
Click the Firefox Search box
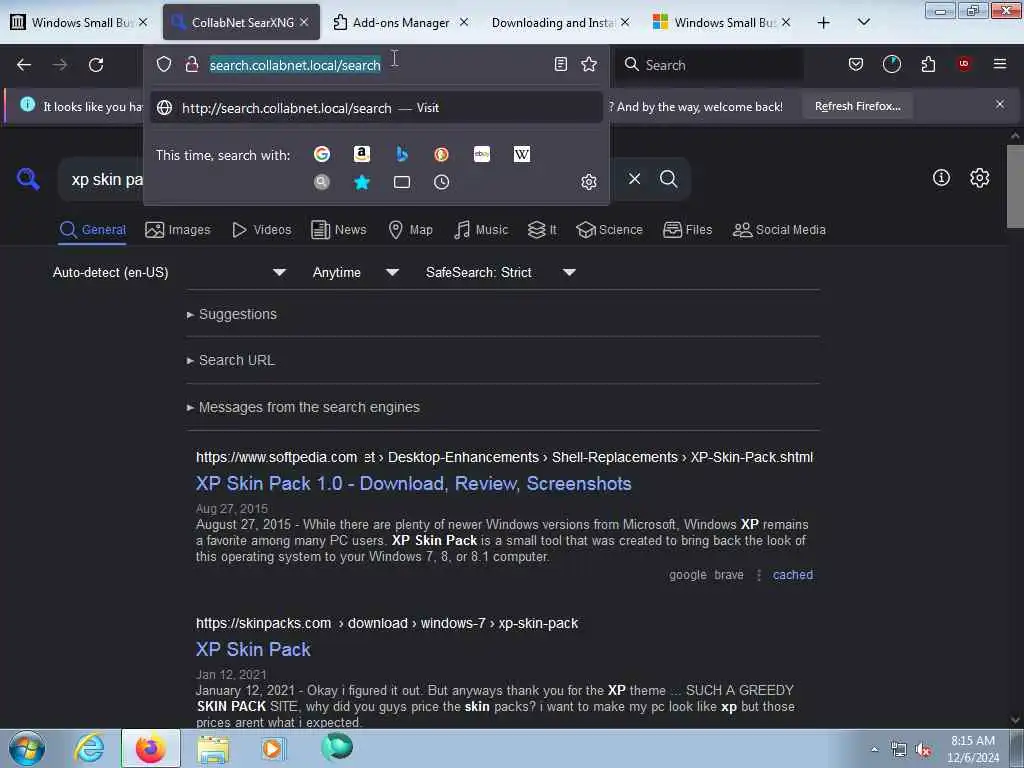pyautogui.click(x=711, y=65)
